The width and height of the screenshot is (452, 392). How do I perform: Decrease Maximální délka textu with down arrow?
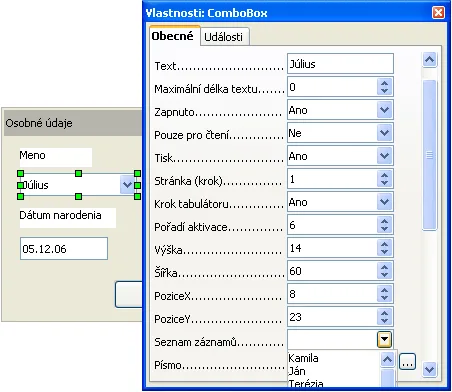click(385, 91)
